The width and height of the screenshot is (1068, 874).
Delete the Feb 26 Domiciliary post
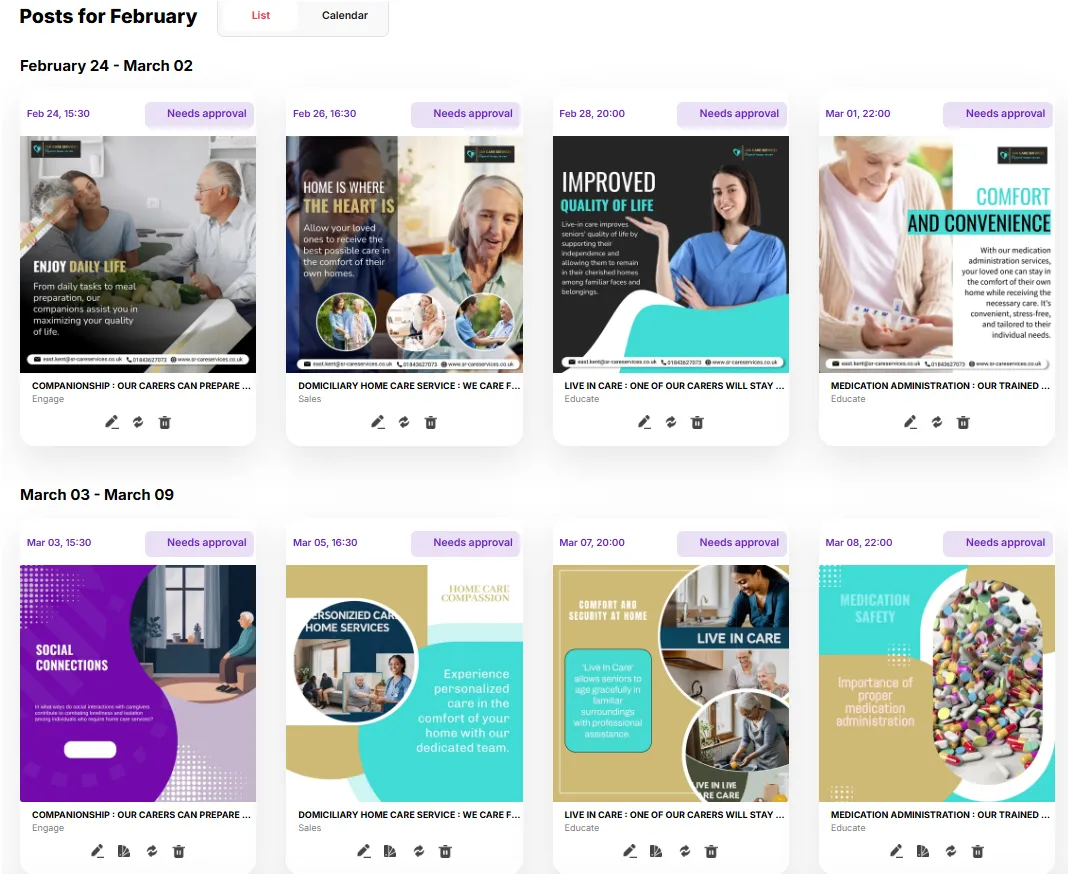430,422
